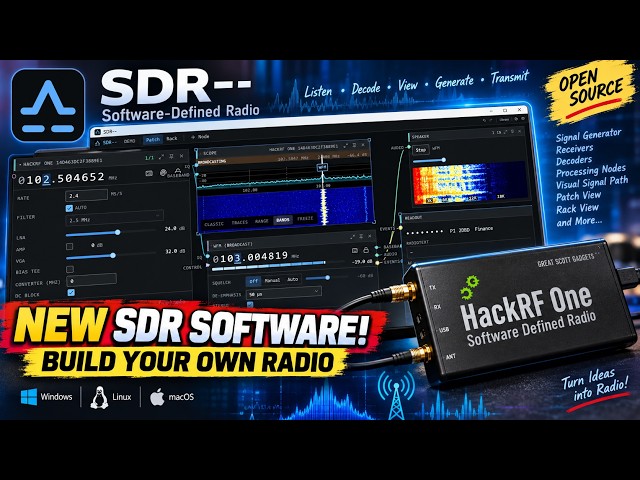The height and width of the screenshot is (480, 640).
Task: Select the RANGE scope option
Action: pyautogui.click(x=262, y=221)
